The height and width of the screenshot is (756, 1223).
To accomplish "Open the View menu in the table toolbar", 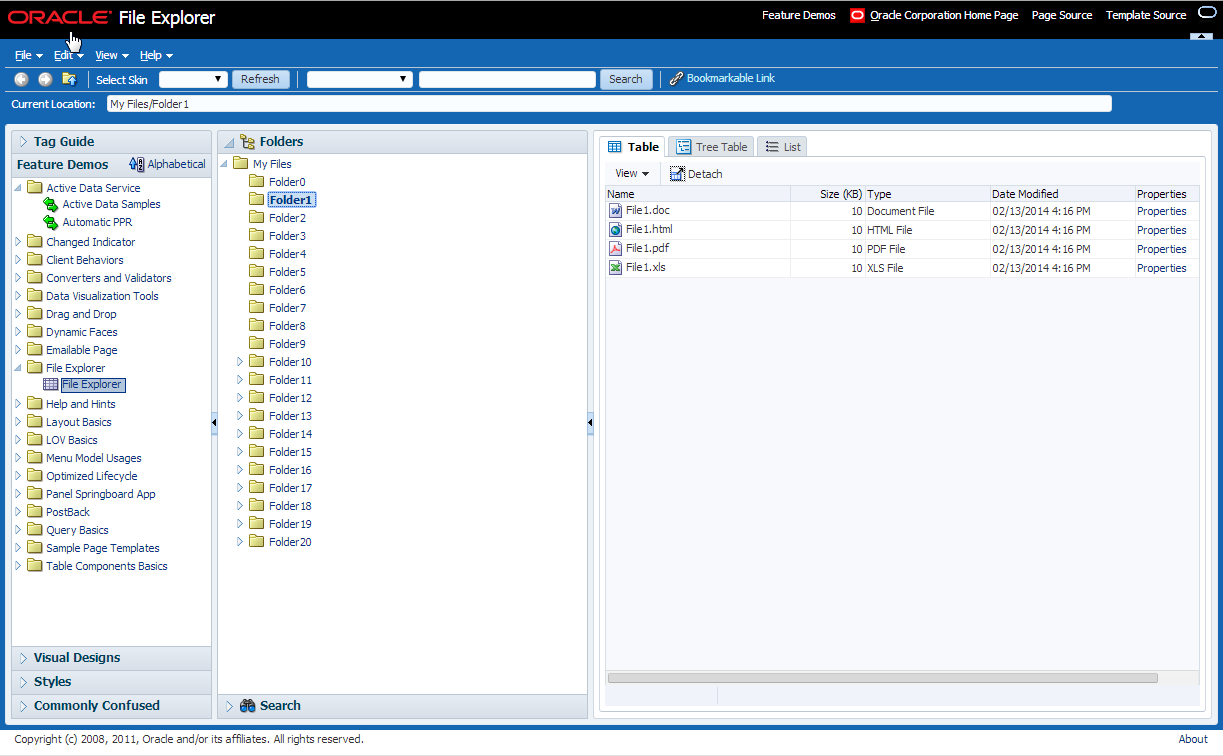I will (632, 174).
